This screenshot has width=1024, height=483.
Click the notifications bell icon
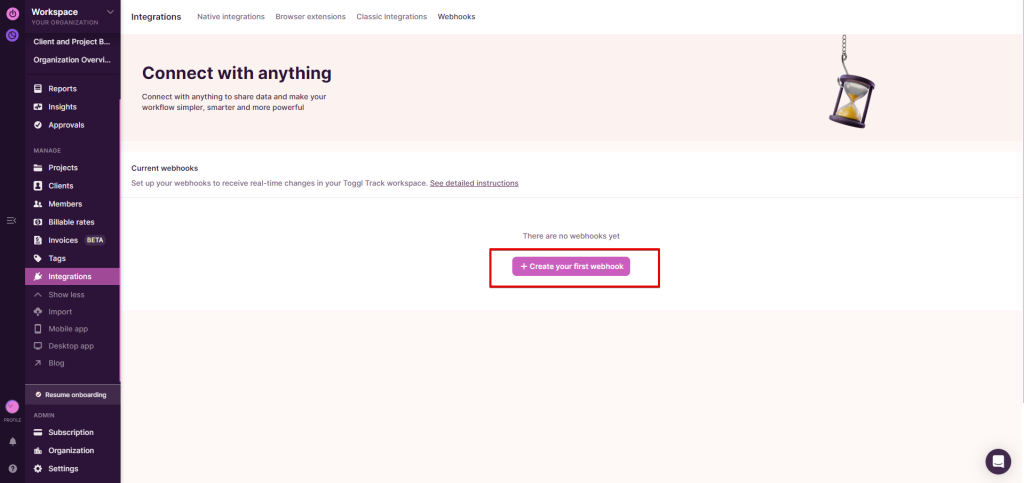point(12,441)
